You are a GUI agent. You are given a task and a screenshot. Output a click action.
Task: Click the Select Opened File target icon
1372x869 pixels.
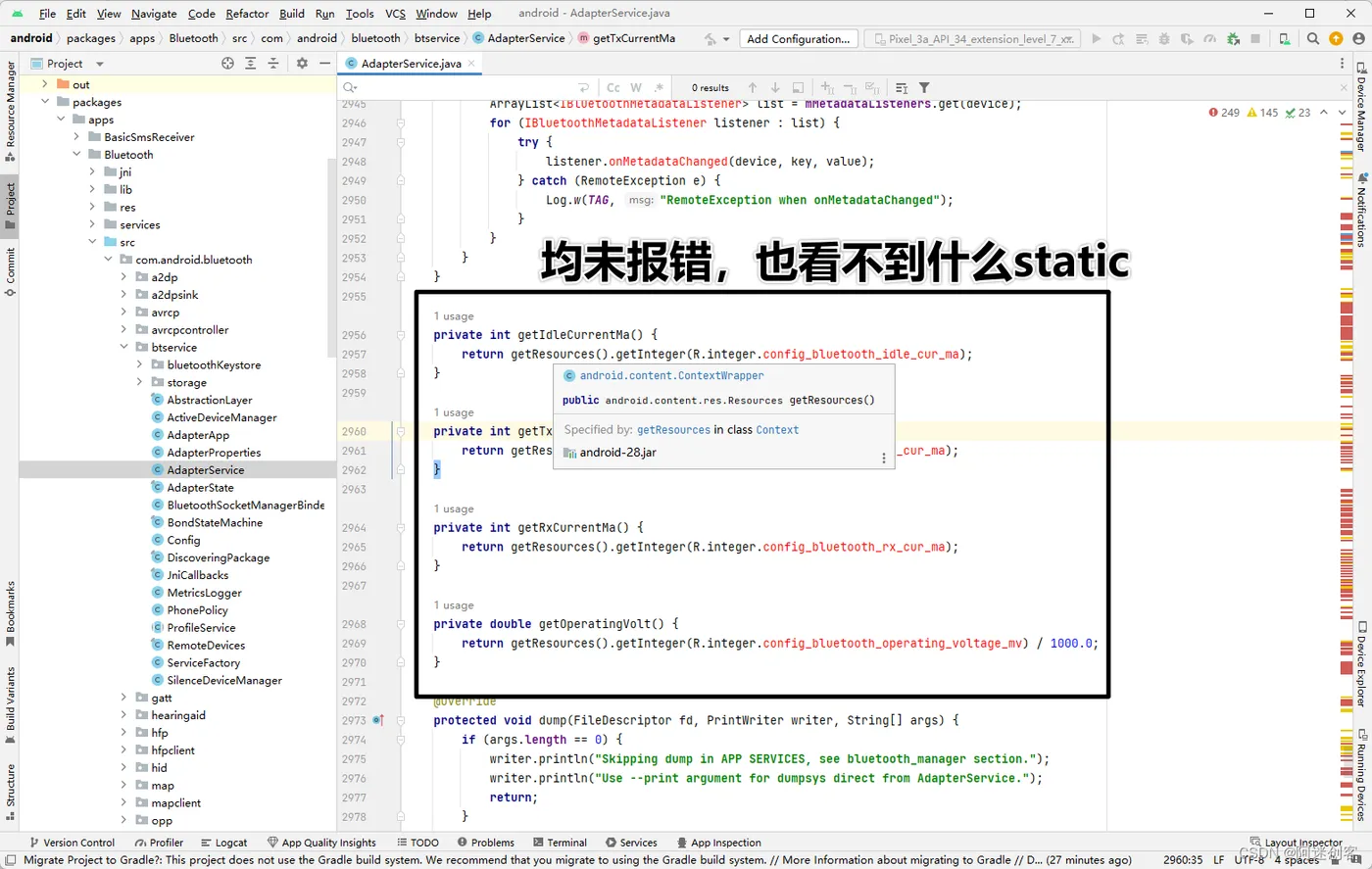click(227, 63)
